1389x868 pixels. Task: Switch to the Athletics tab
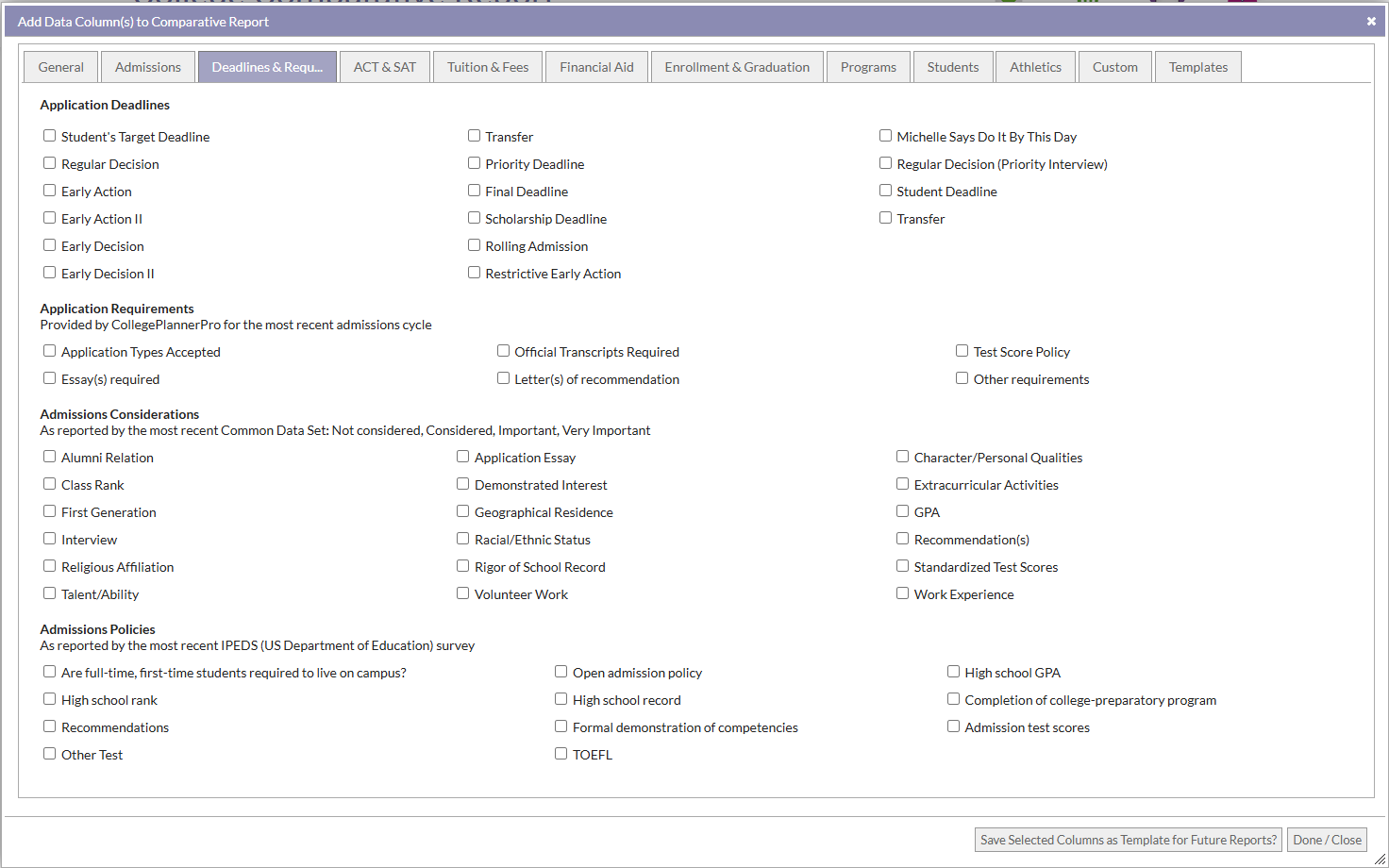pyautogui.click(x=1035, y=67)
